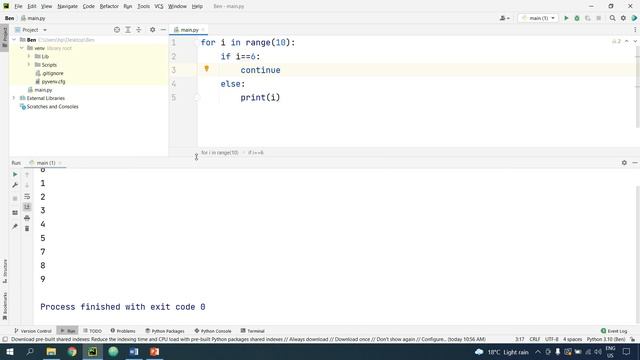The width and height of the screenshot is (640, 360).
Task: Click CRLF line separator in status bar
Action: point(535,339)
